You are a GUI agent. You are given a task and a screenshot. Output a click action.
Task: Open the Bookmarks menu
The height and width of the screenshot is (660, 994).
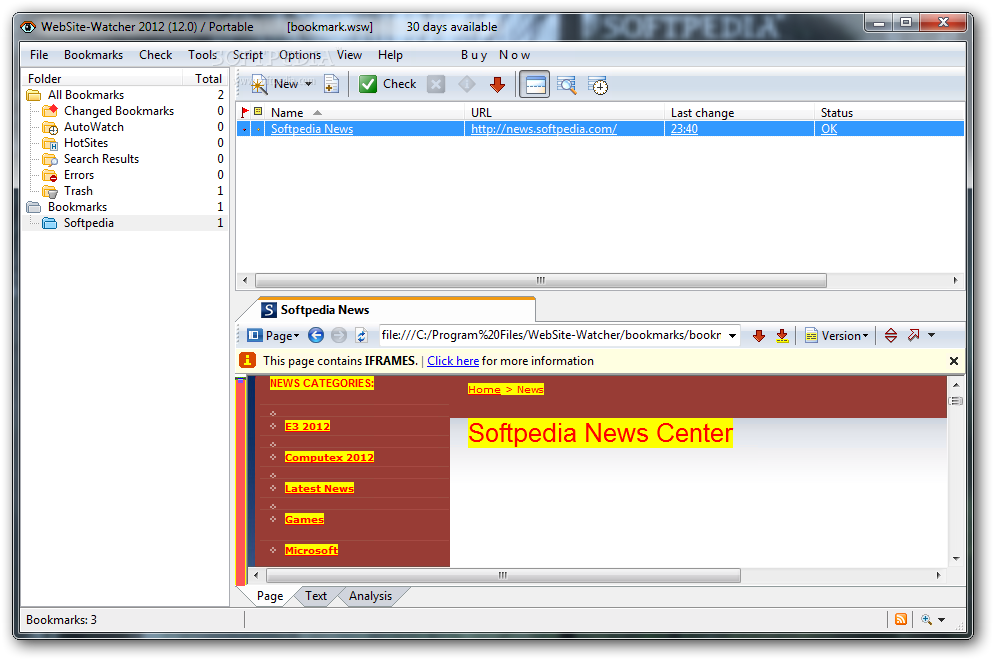[93, 55]
